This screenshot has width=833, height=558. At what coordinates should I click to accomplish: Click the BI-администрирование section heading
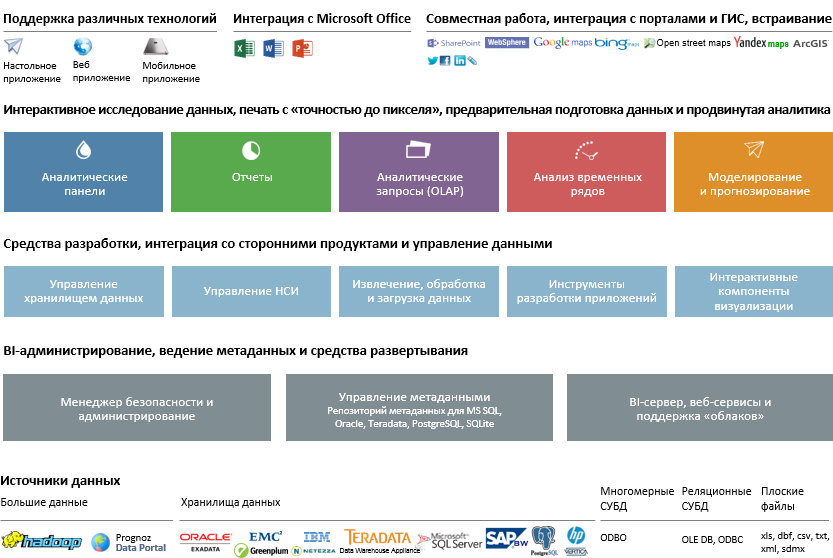[x=235, y=351]
